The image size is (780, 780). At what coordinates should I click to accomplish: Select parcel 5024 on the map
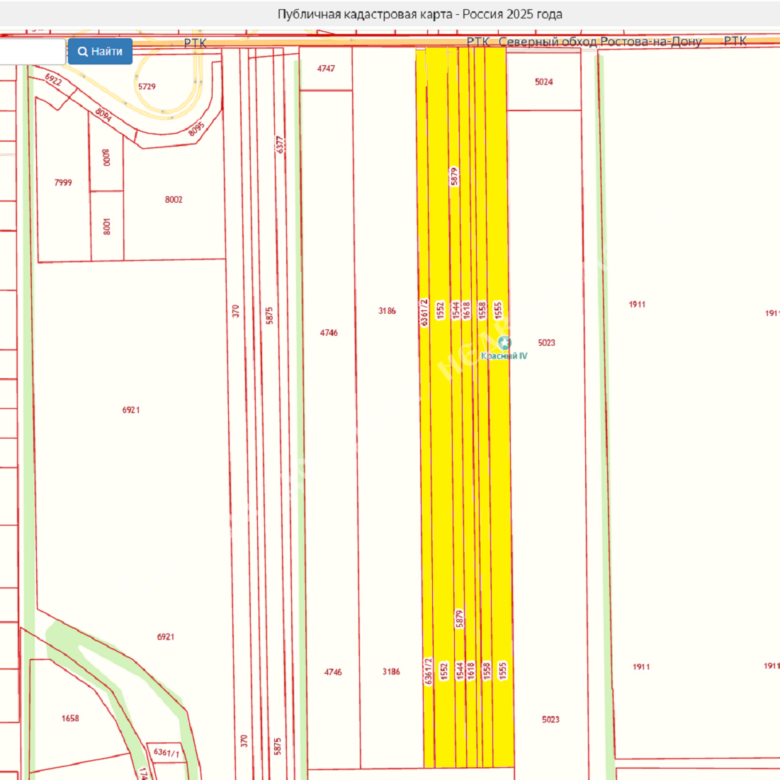[543, 82]
